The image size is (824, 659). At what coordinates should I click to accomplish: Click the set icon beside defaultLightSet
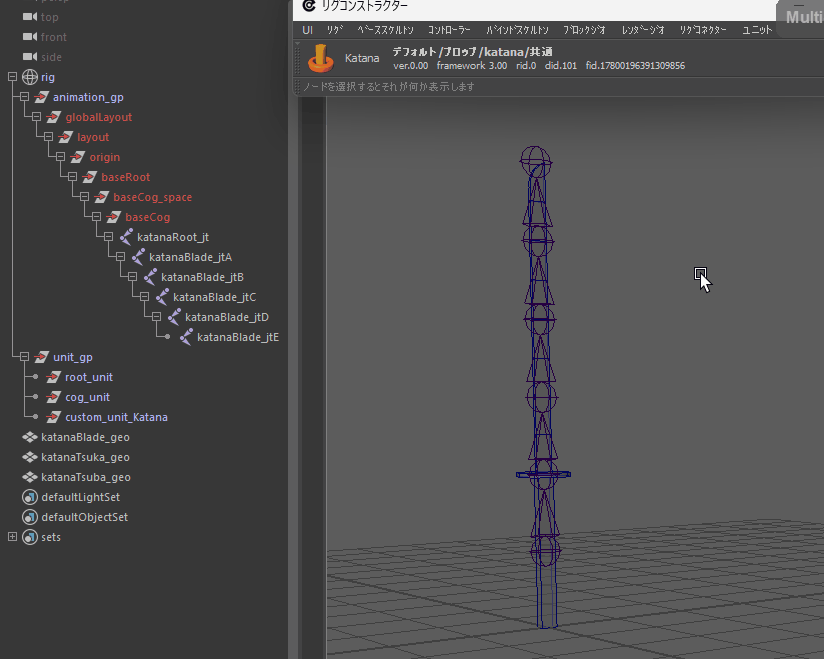(x=30, y=497)
